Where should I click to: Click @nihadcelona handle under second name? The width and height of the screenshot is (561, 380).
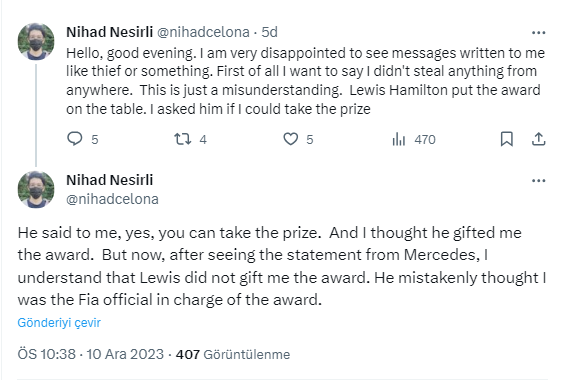(x=112, y=199)
